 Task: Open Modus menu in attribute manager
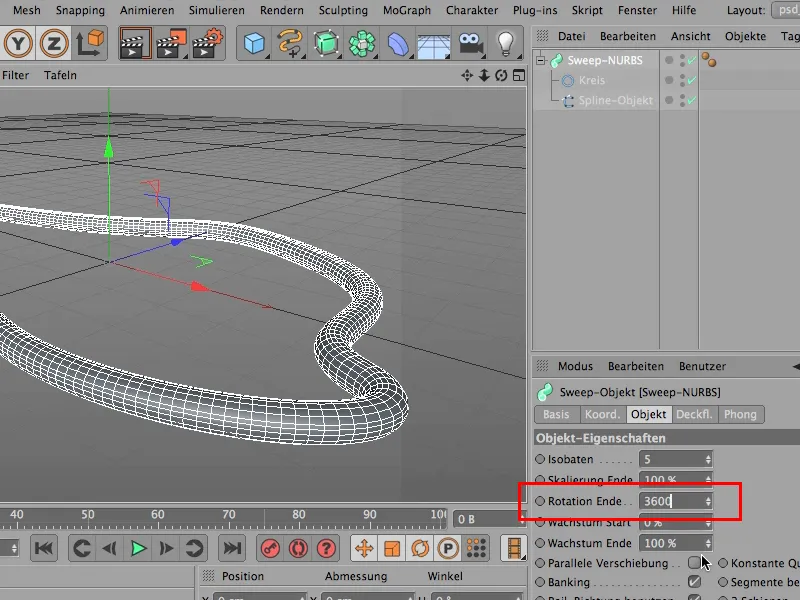[575, 366]
